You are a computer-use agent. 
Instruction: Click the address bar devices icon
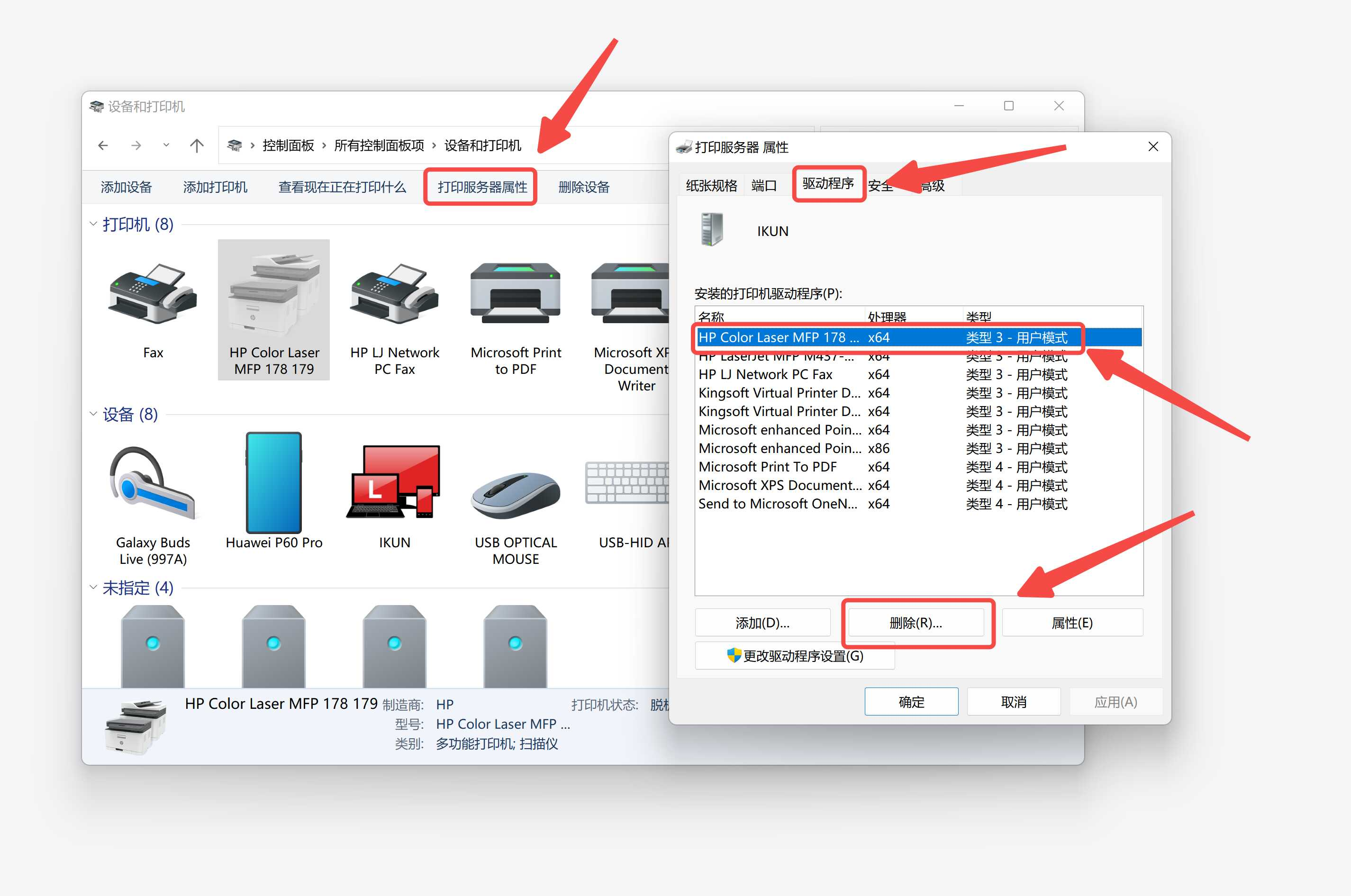(x=234, y=146)
